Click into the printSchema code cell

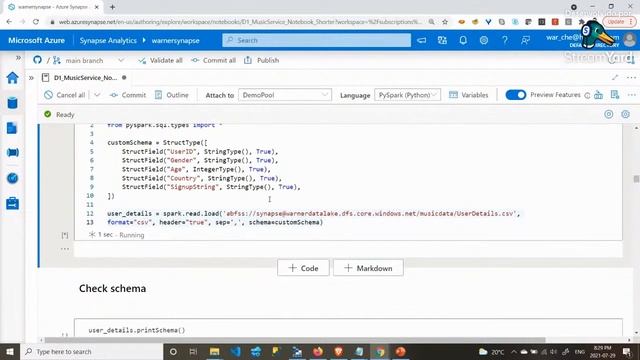point(348,330)
